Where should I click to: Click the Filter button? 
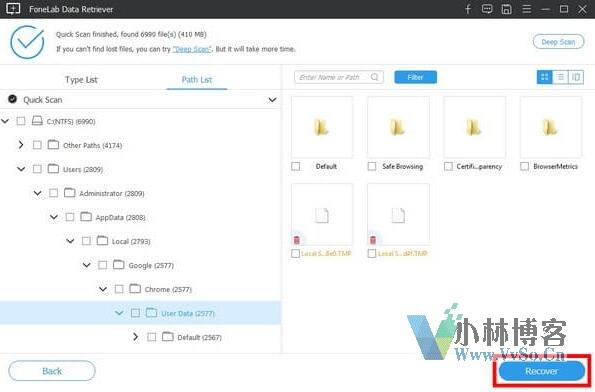(416, 77)
